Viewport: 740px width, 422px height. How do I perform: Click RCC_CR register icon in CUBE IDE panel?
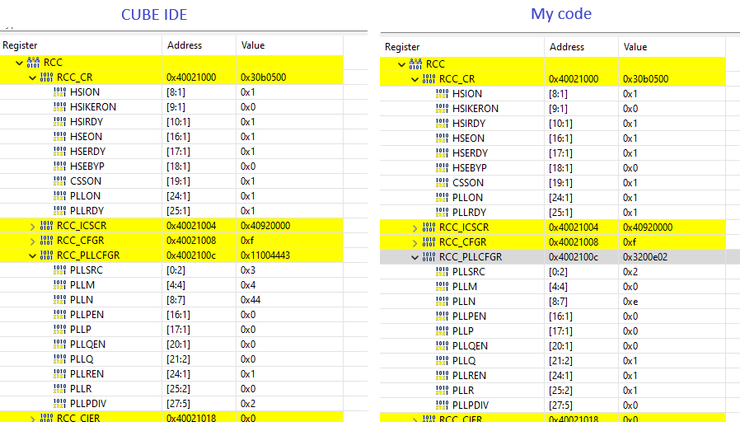point(47,77)
